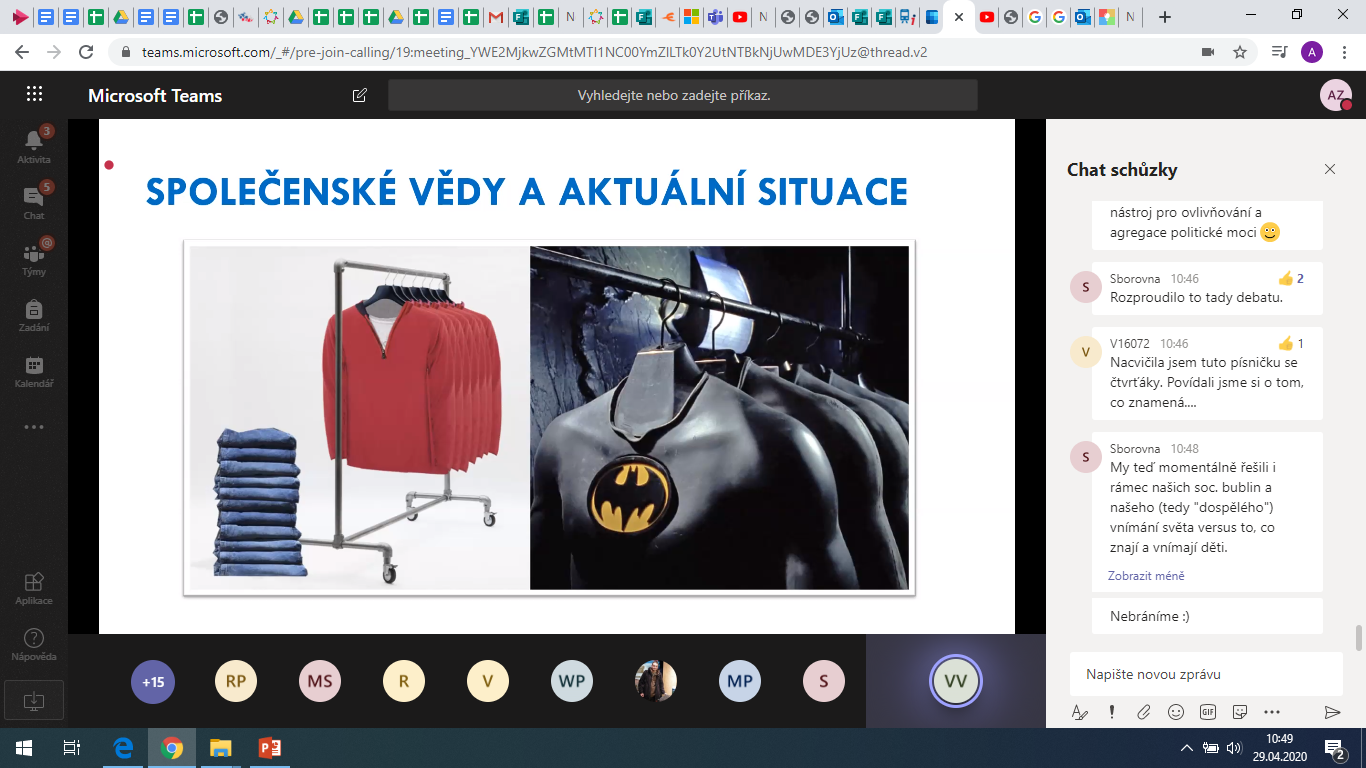Collapse the message with Zobrazit méně
The image size is (1366, 768).
[1146, 576]
